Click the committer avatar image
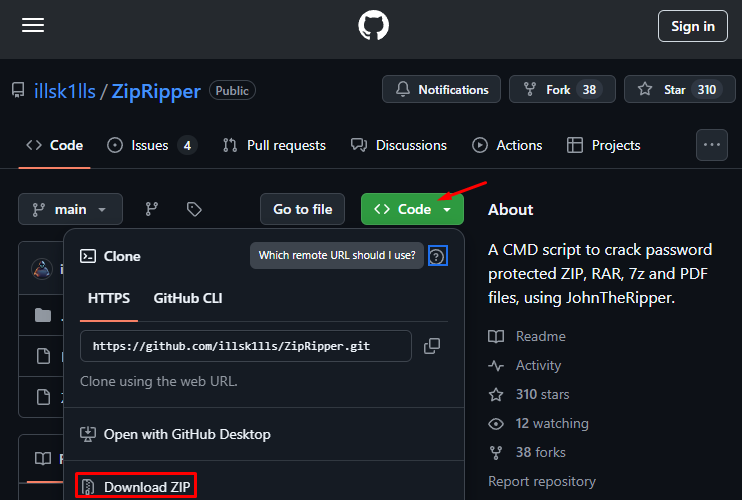 pos(42,269)
